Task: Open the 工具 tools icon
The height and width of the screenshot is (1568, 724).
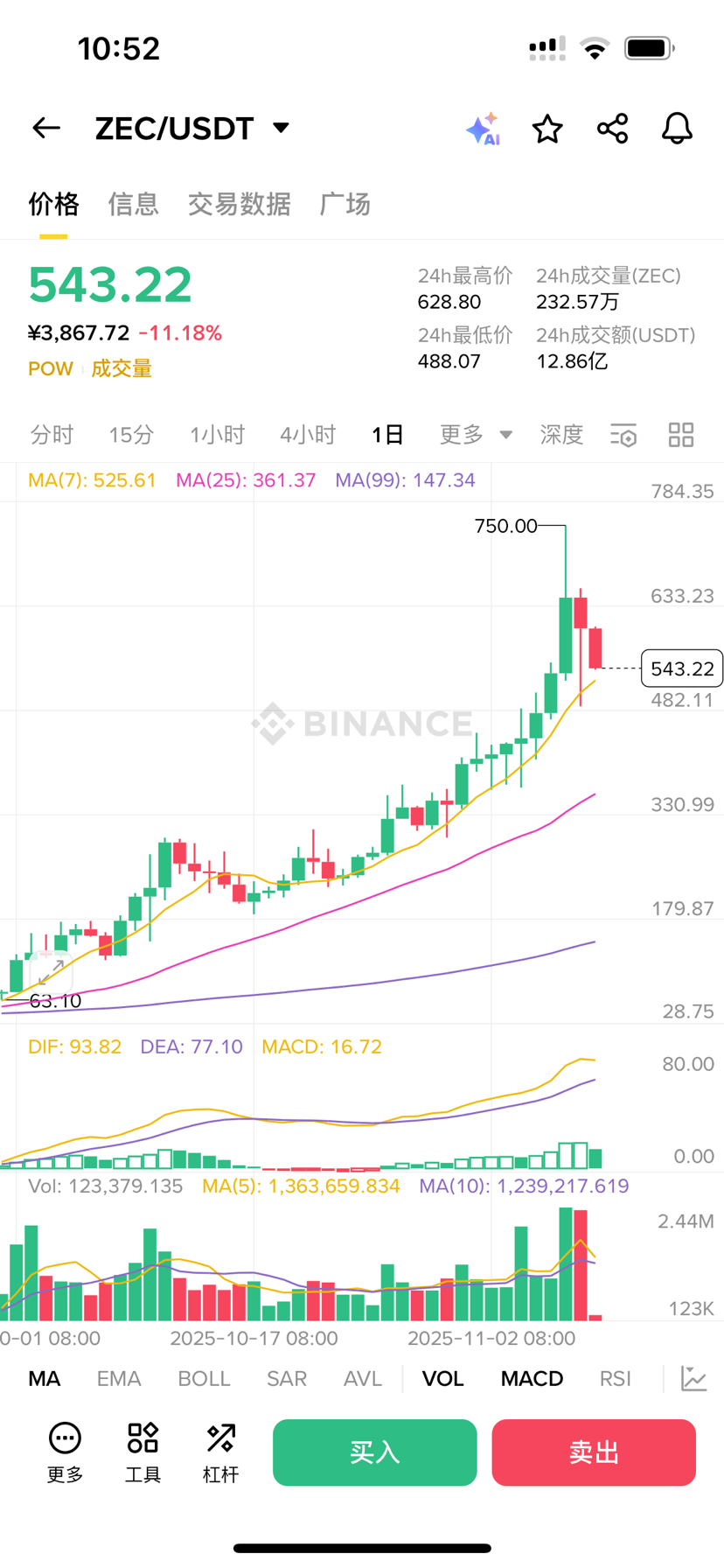Action: 143,1452
